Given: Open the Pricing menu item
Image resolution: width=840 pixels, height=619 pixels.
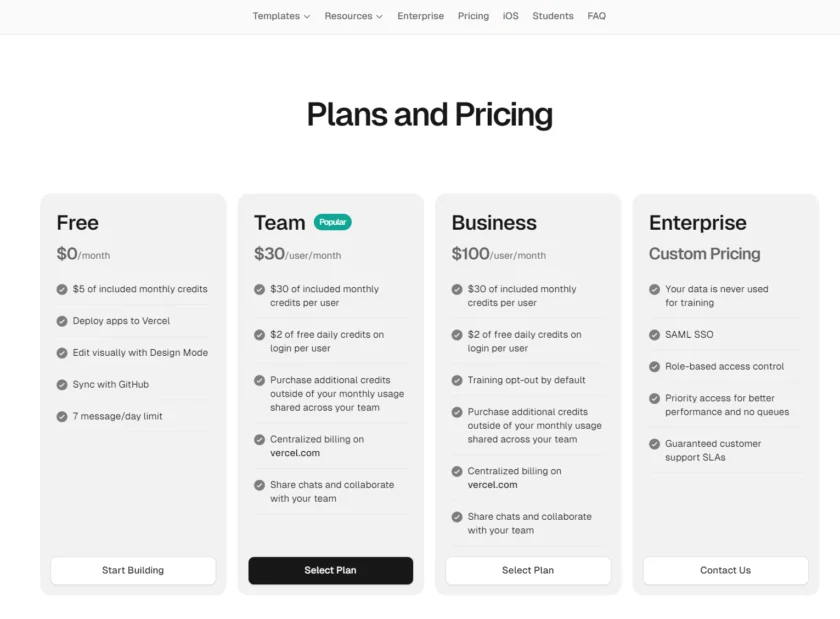Looking at the screenshot, I should pos(473,16).
